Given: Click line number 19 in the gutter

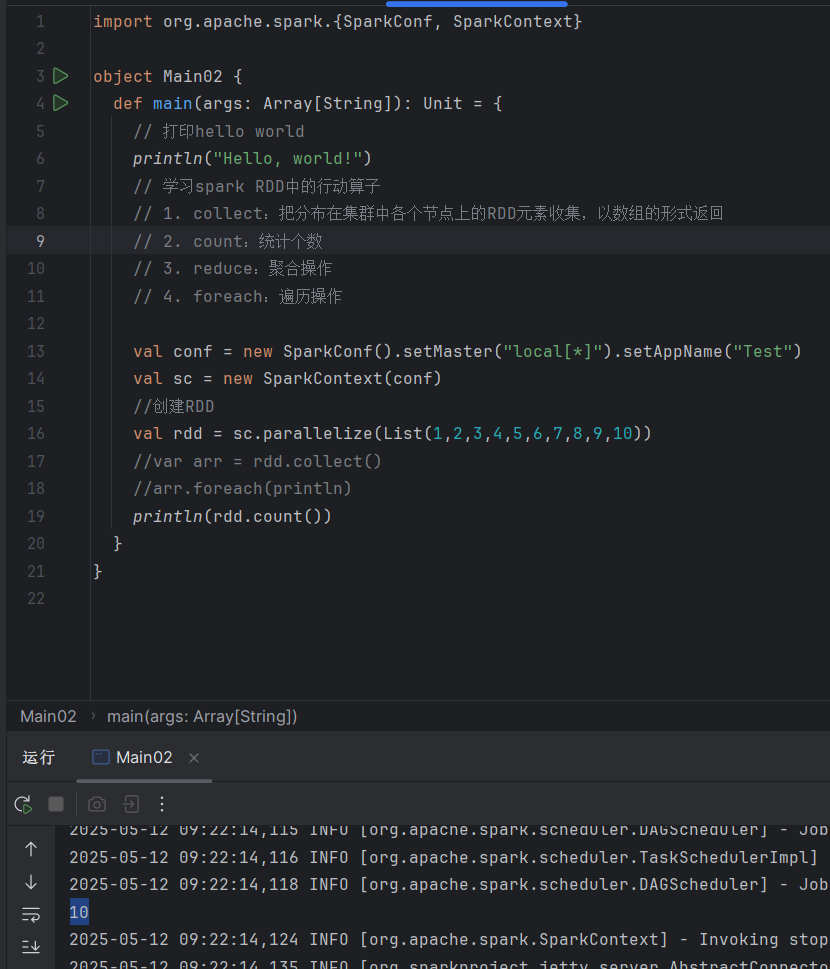Looking at the screenshot, I should 36,516.
